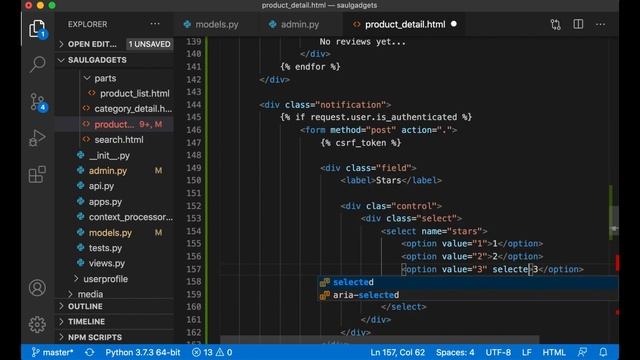Image resolution: width=640 pixels, height=360 pixels.
Task: Change language mode HTML
Action: [554, 352]
